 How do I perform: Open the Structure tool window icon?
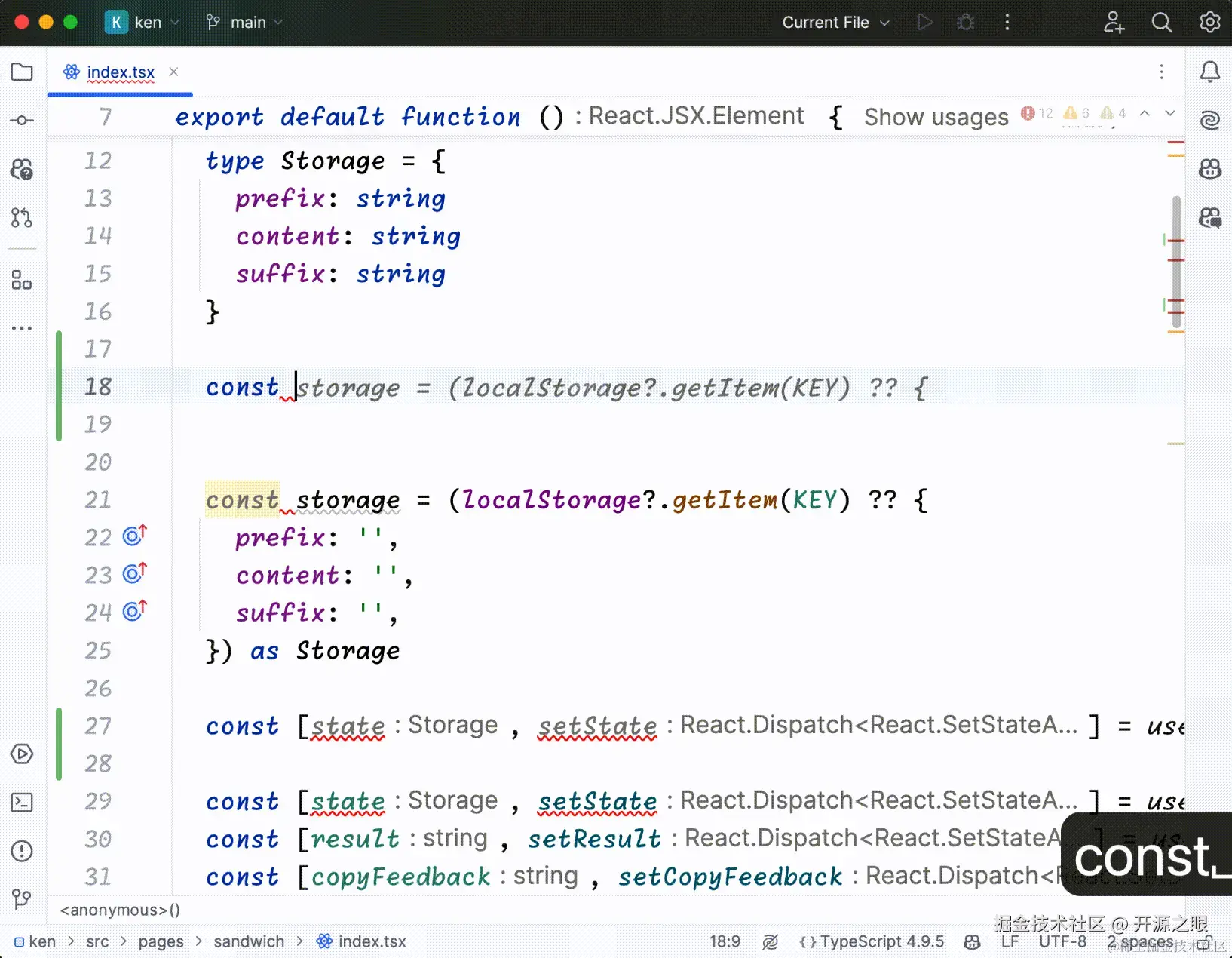(22, 280)
